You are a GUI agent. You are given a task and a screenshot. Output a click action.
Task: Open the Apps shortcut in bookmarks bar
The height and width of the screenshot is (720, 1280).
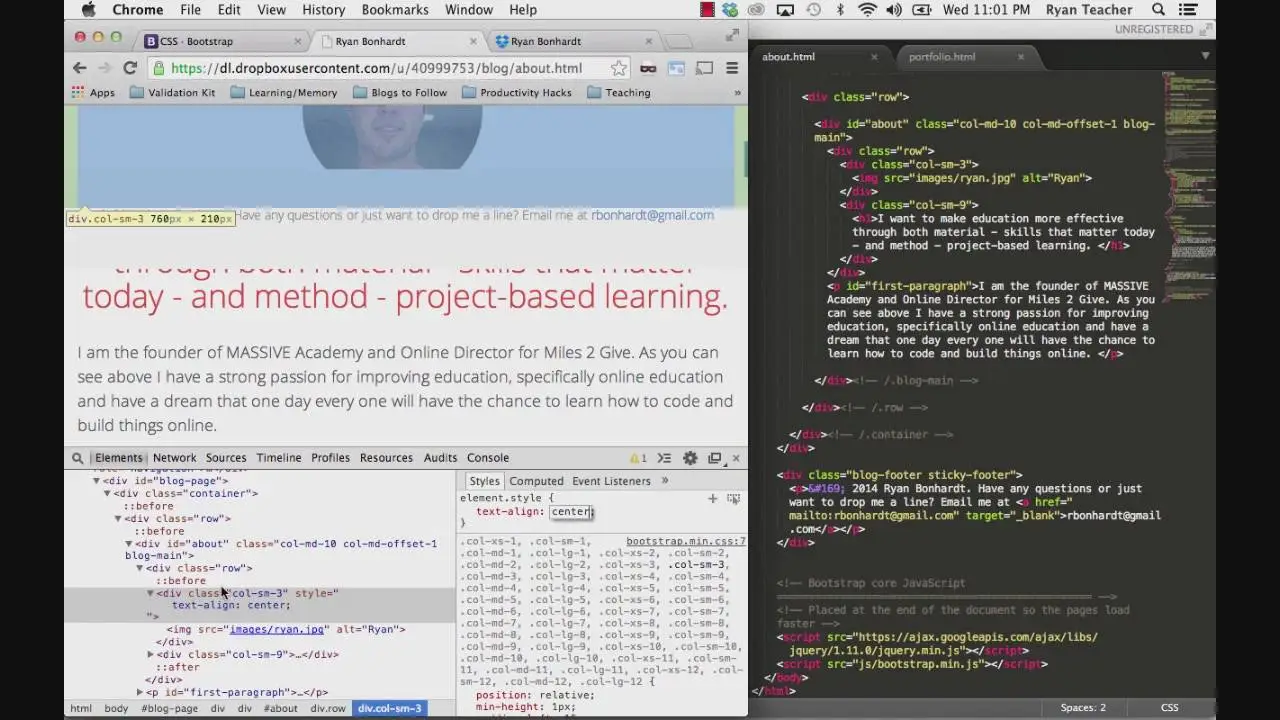point(93,92)
